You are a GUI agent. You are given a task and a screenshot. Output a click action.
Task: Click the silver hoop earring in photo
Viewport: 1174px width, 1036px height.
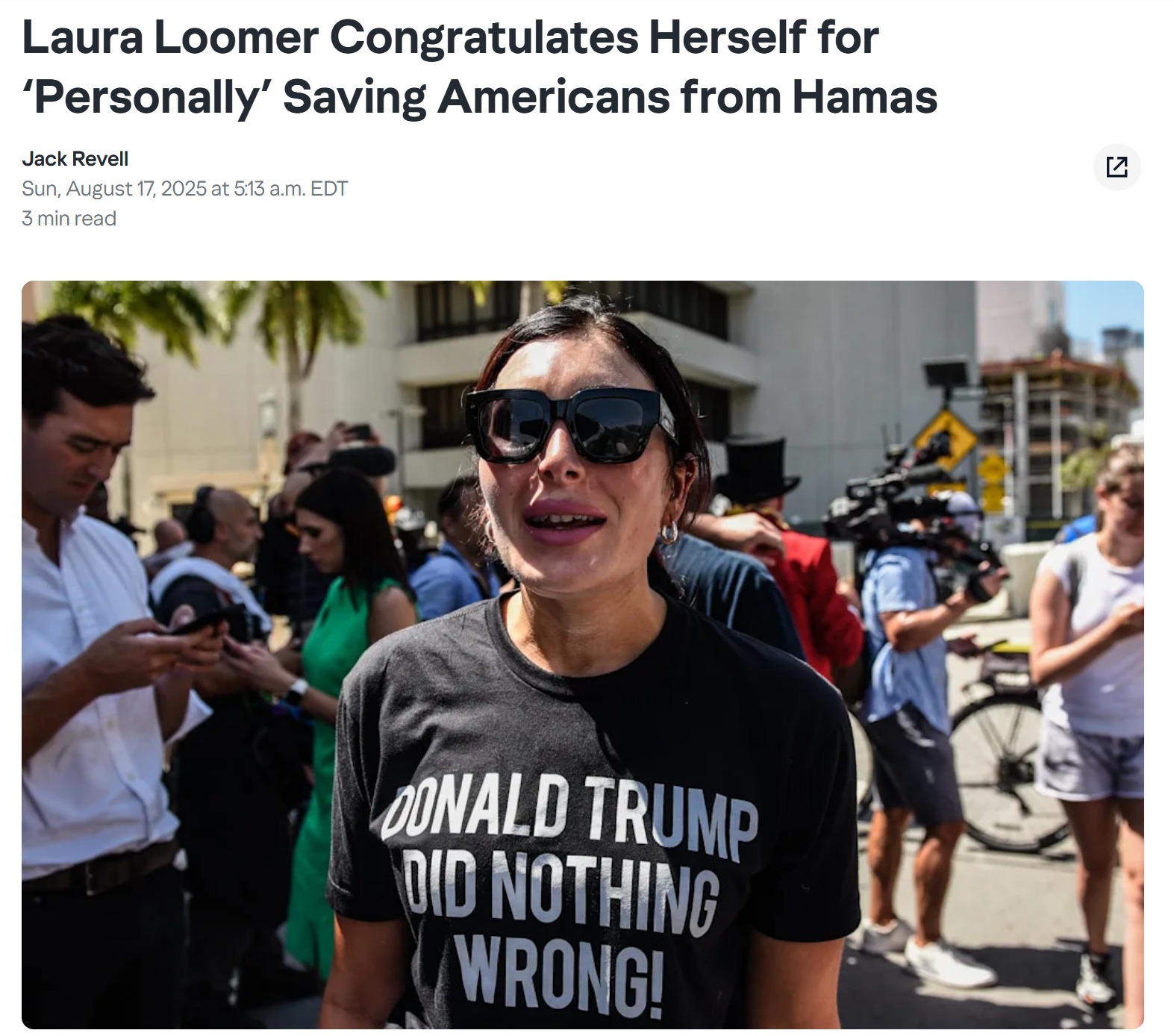(x=669, y=533)
